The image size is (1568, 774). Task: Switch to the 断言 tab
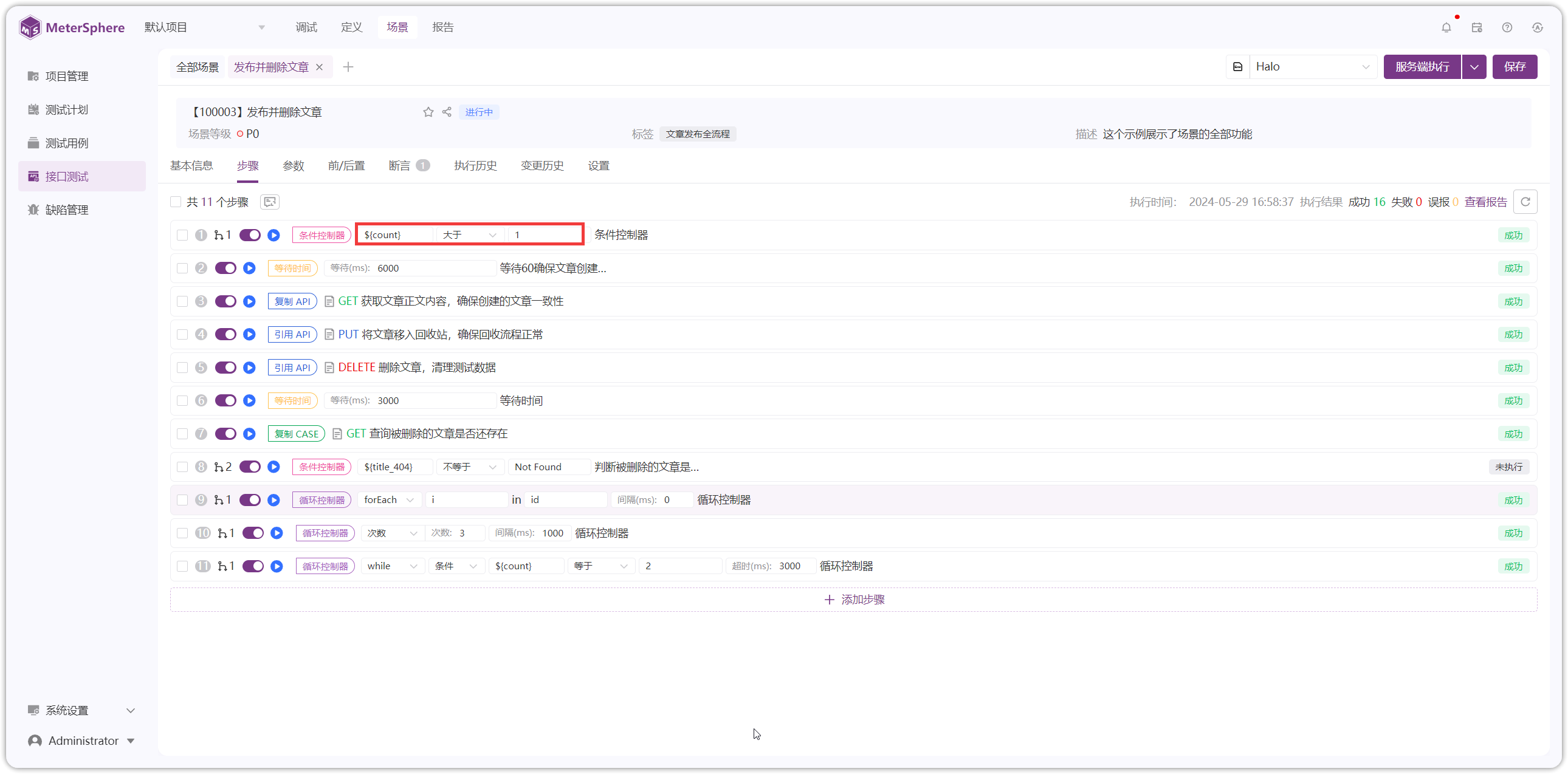coord(410,166)
